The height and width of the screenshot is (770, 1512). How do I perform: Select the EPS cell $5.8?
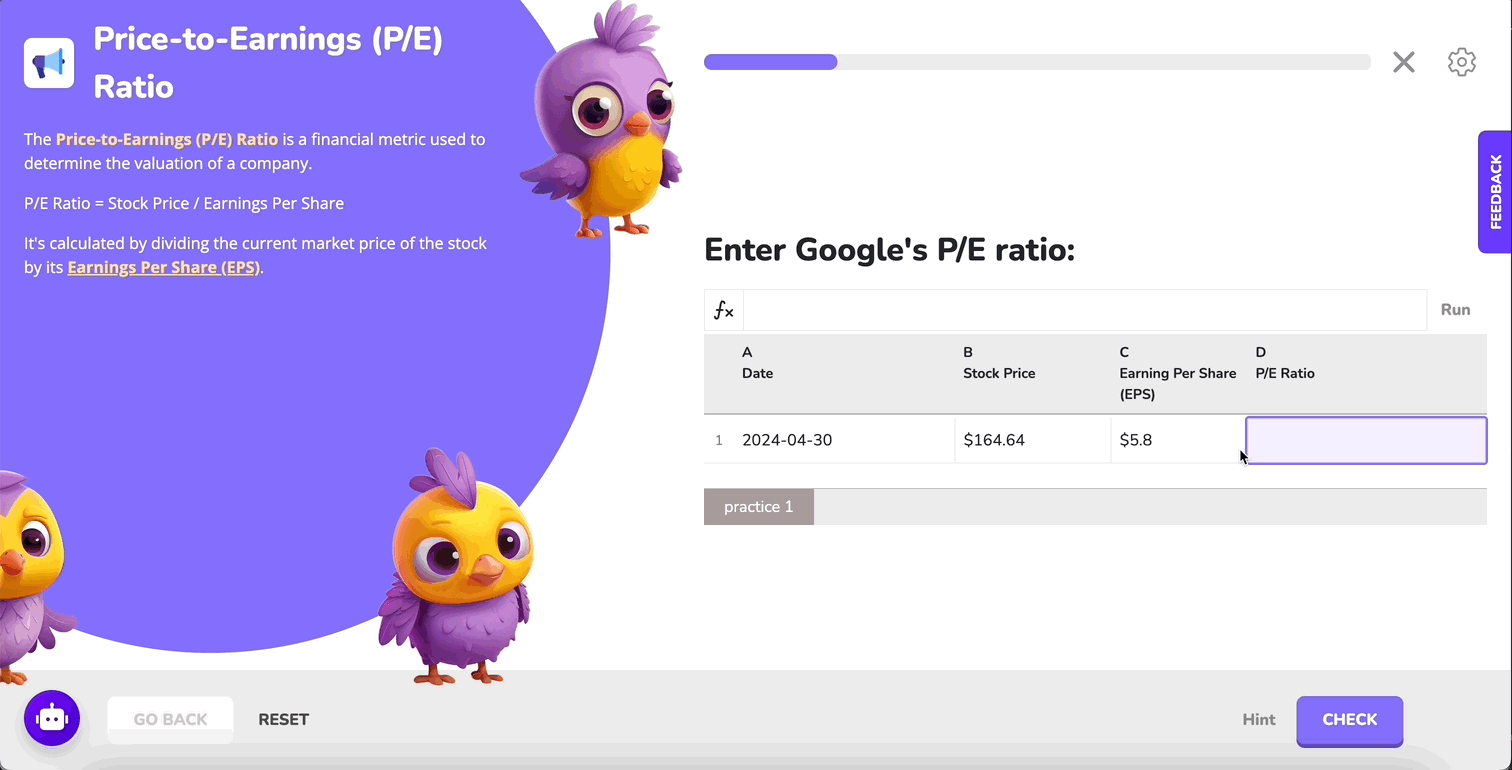point(1178,440)
